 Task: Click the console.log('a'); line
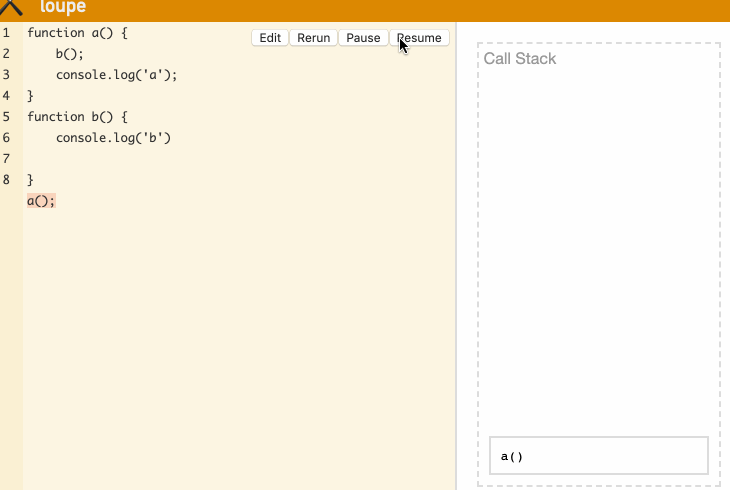[116, 75]
